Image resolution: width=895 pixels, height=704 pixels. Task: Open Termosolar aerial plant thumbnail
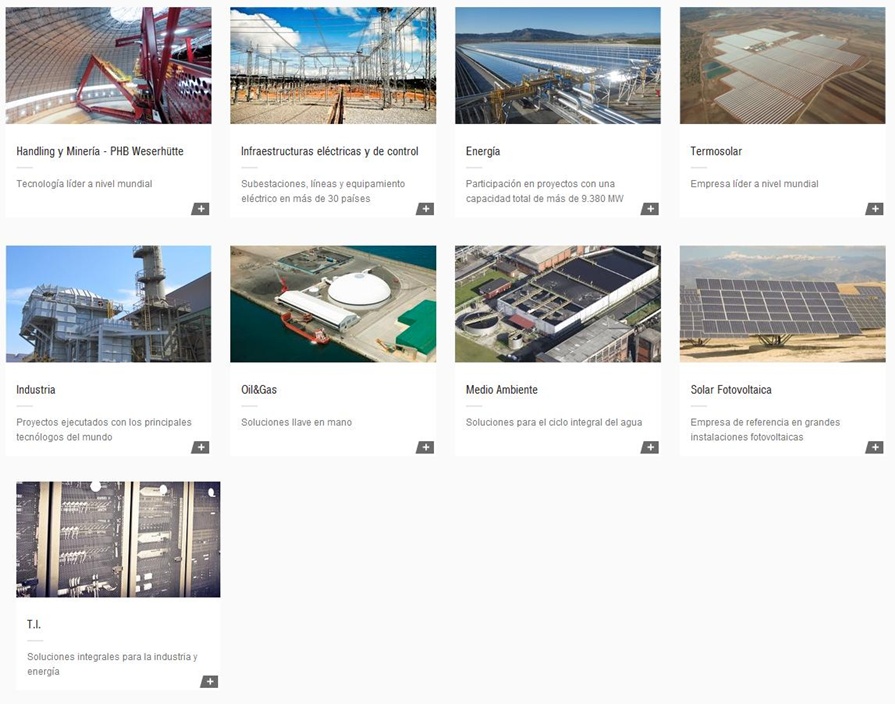tap(783, 65)
